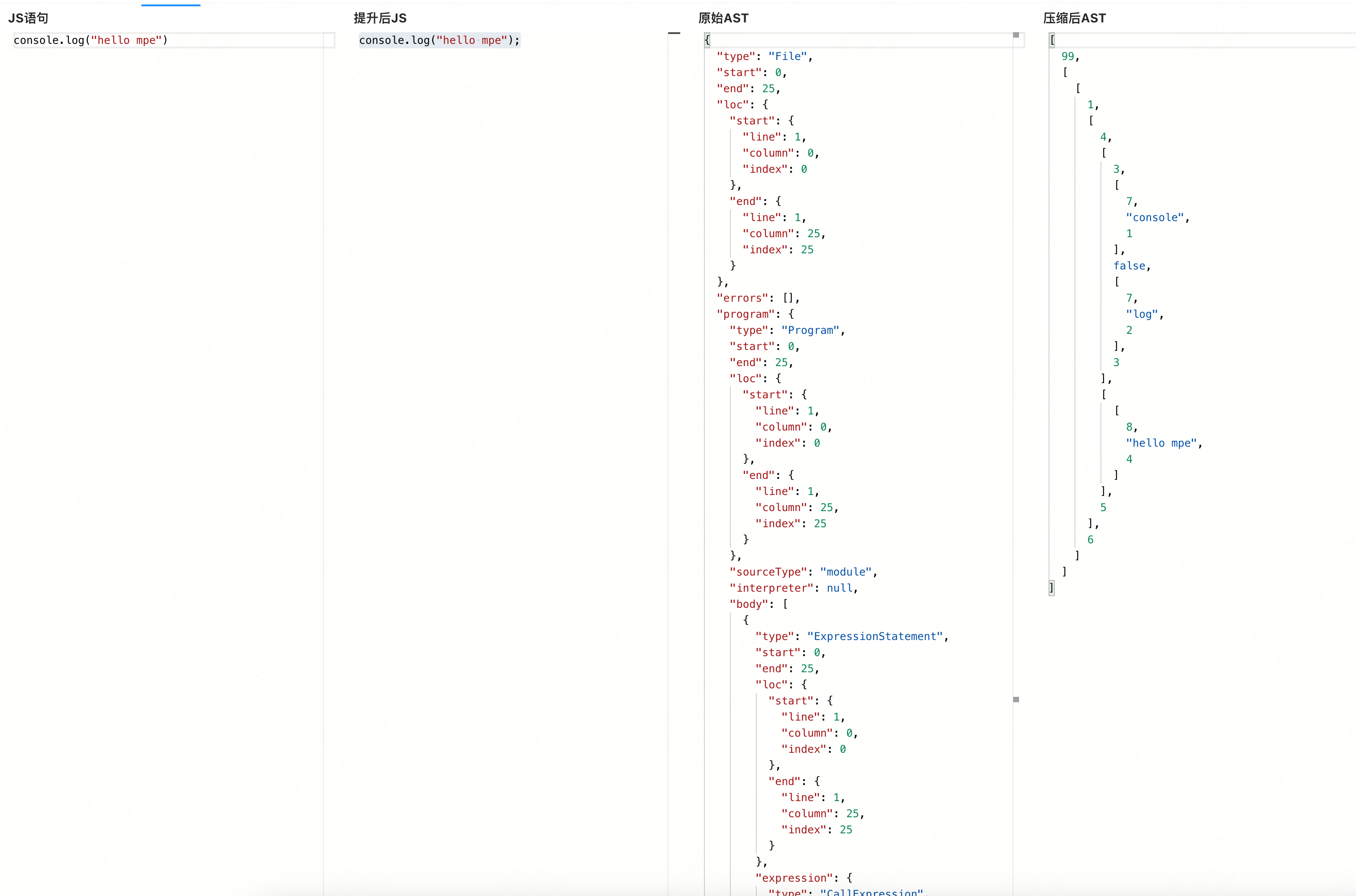The width and height of the screenshot is (1356, 896).
Task: Click the 6 value in compressed AST
Action: [x=1090, y=539]
